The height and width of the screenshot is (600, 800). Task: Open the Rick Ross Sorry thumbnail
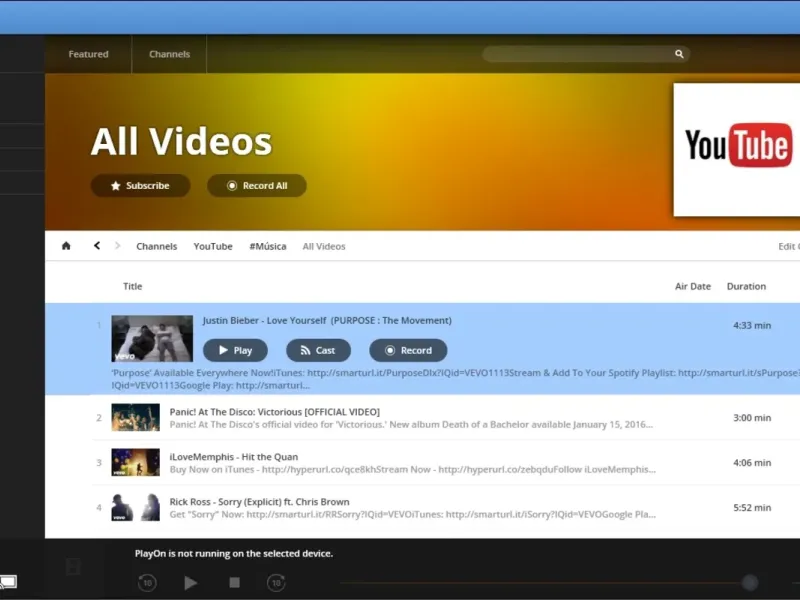pyautogui.click(x=135, y=507)
